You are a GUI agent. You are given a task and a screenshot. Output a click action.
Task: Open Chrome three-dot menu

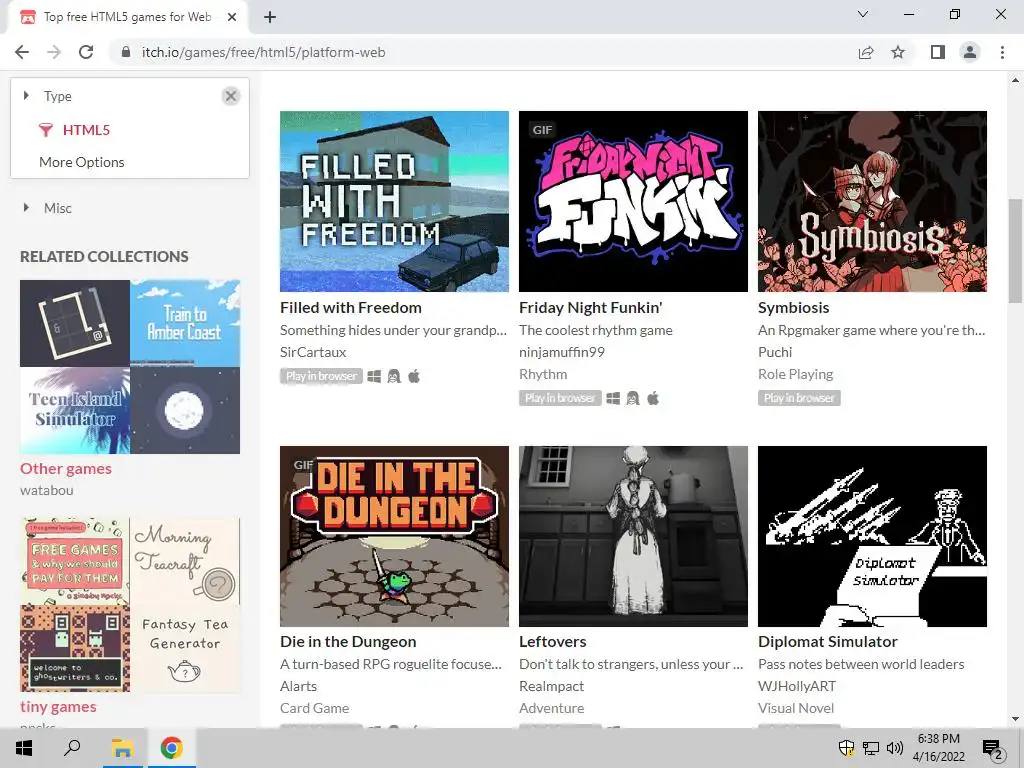(x=1002, y=52)
